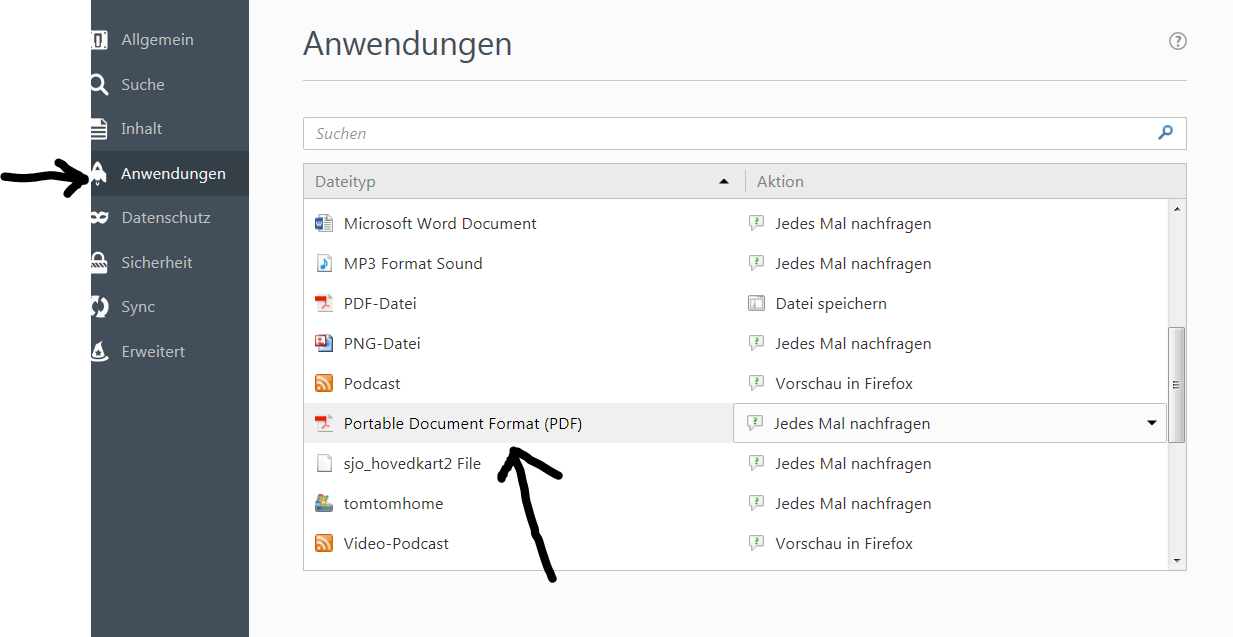
Task: Go to the Sicherheit settings
Action: pos(157,262)
